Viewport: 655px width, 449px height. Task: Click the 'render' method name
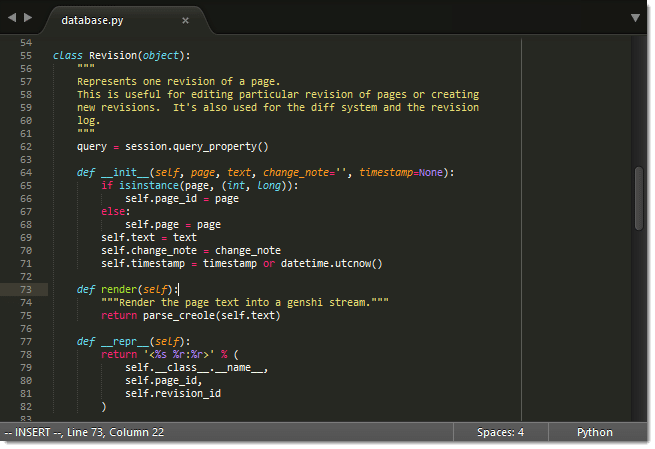pyautogui.click(x=119, y=289)
